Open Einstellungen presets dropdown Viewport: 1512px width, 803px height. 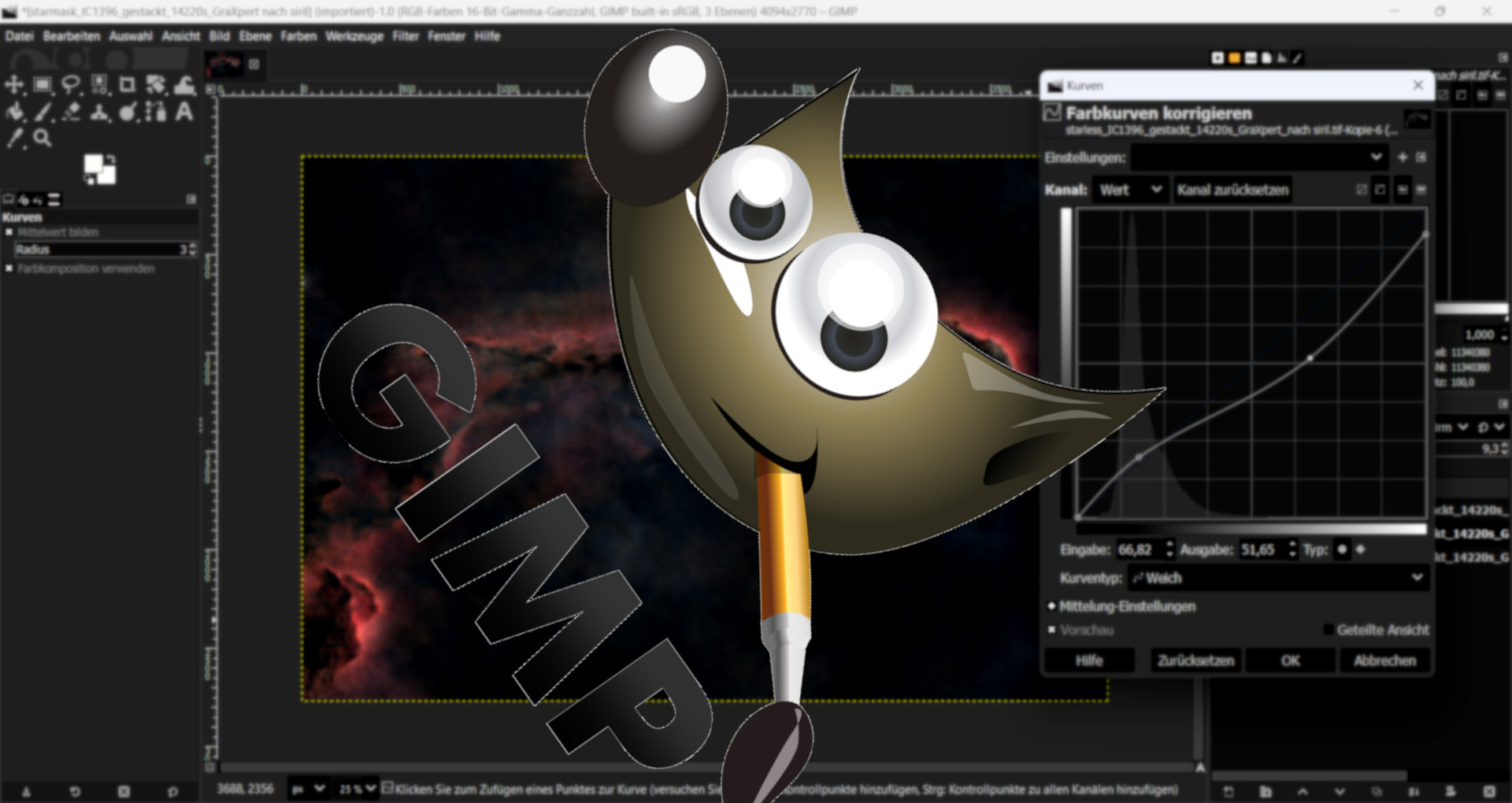pyautogui.click(x=1258, y=157)
